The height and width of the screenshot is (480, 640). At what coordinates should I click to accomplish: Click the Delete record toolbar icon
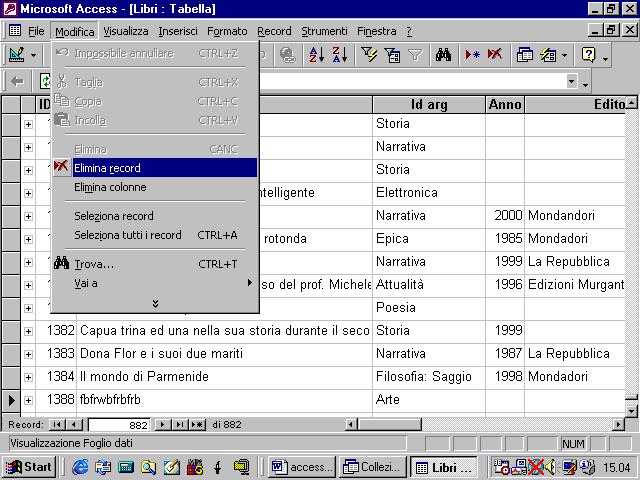(x=495, y=55)
